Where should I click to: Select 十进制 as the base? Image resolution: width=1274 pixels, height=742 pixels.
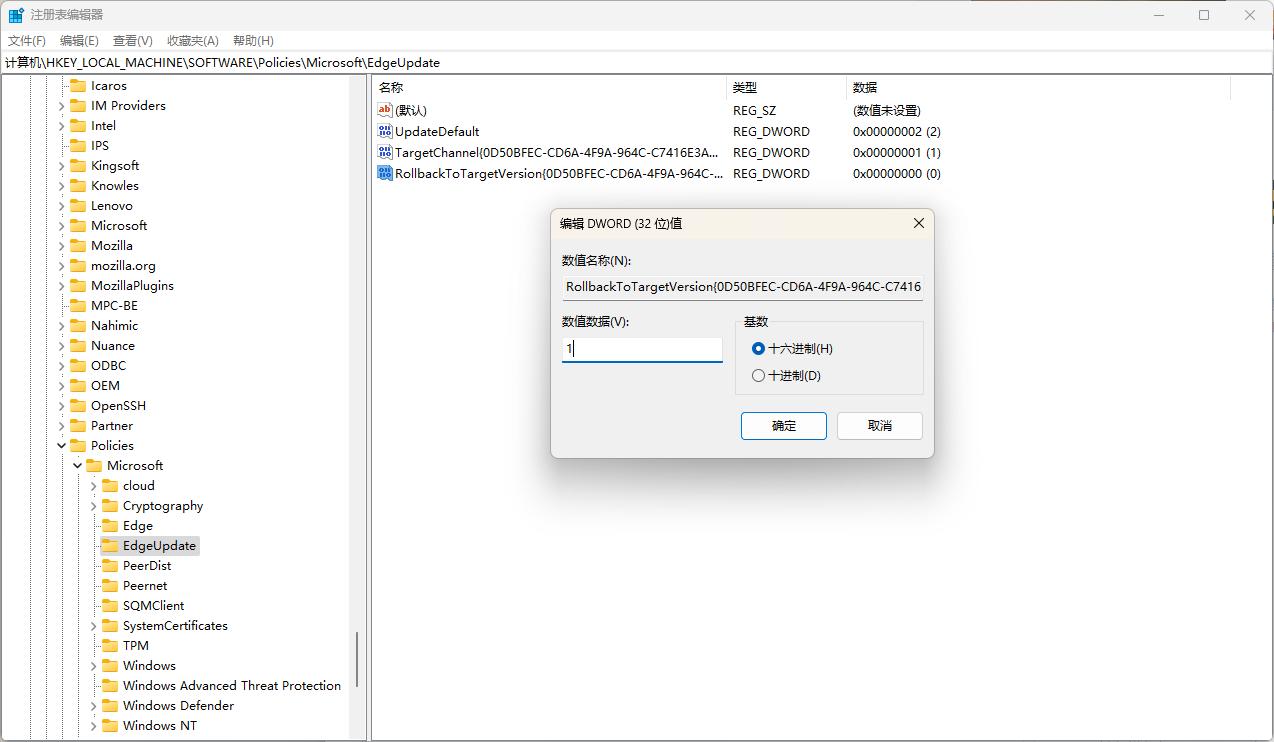[x=758, y=375]
